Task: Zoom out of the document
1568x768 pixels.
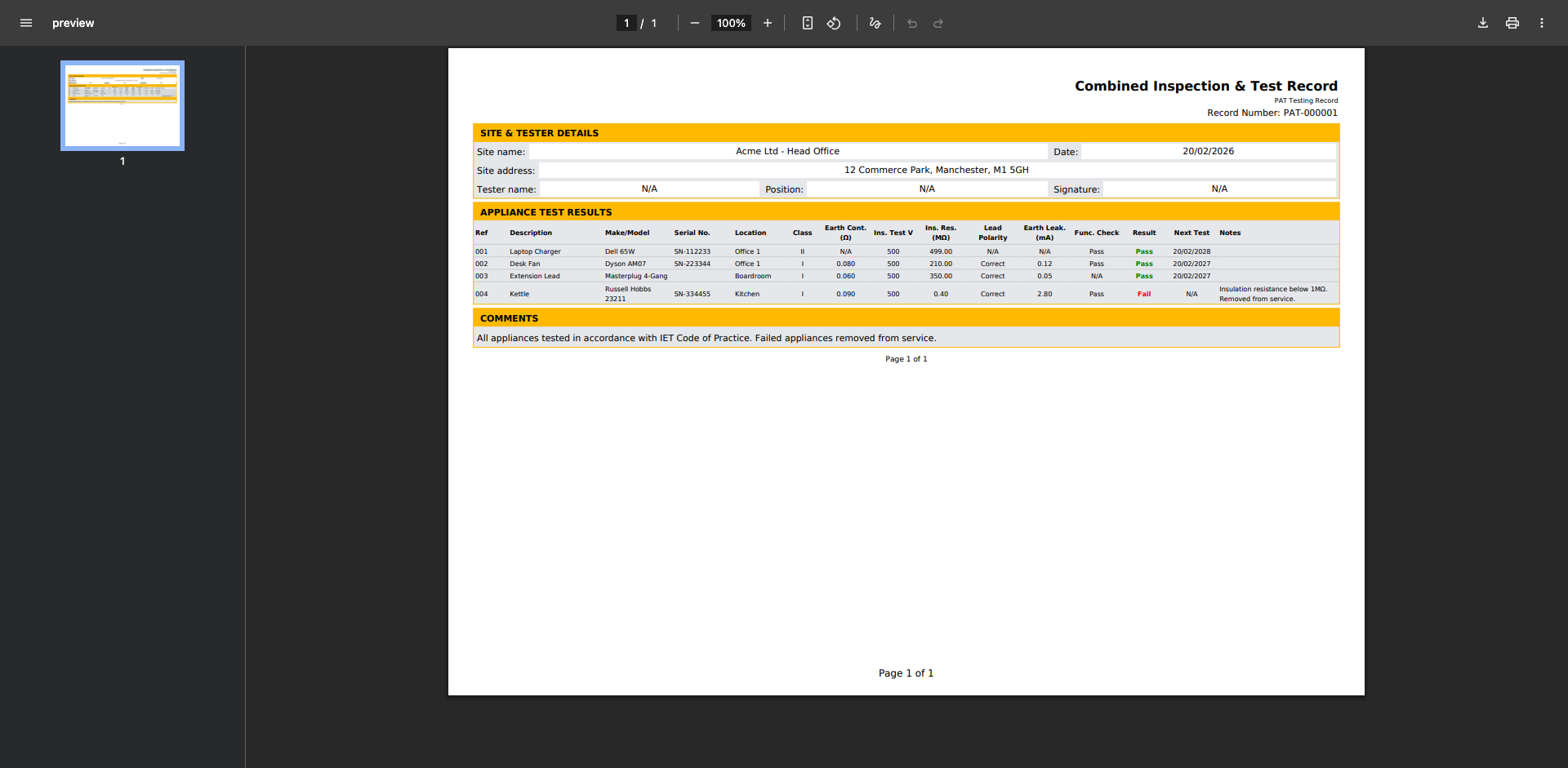Action: (x=695, y=23)
